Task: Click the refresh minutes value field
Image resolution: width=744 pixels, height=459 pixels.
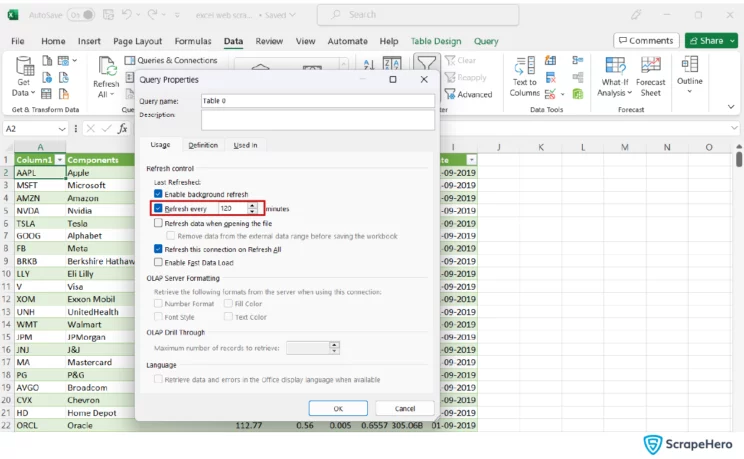Action: point(233,208)
